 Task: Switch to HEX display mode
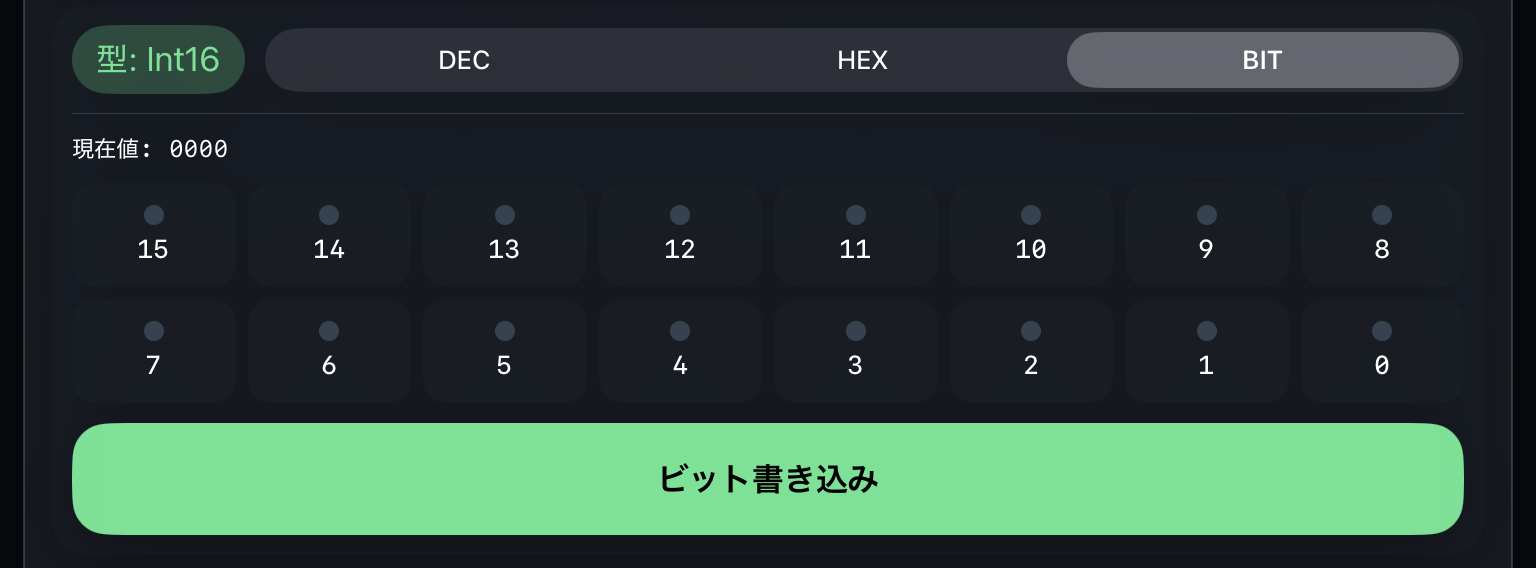click(863, 60)
